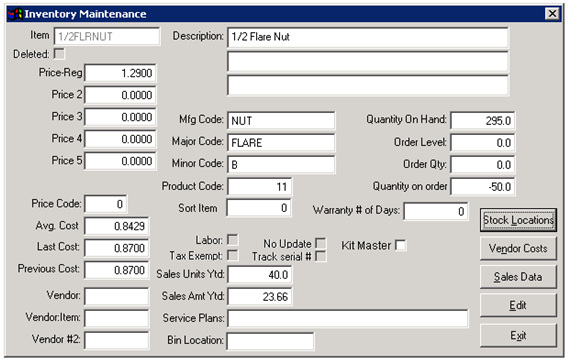
Task: Select the Order Level field
Action: pos(483,143)
